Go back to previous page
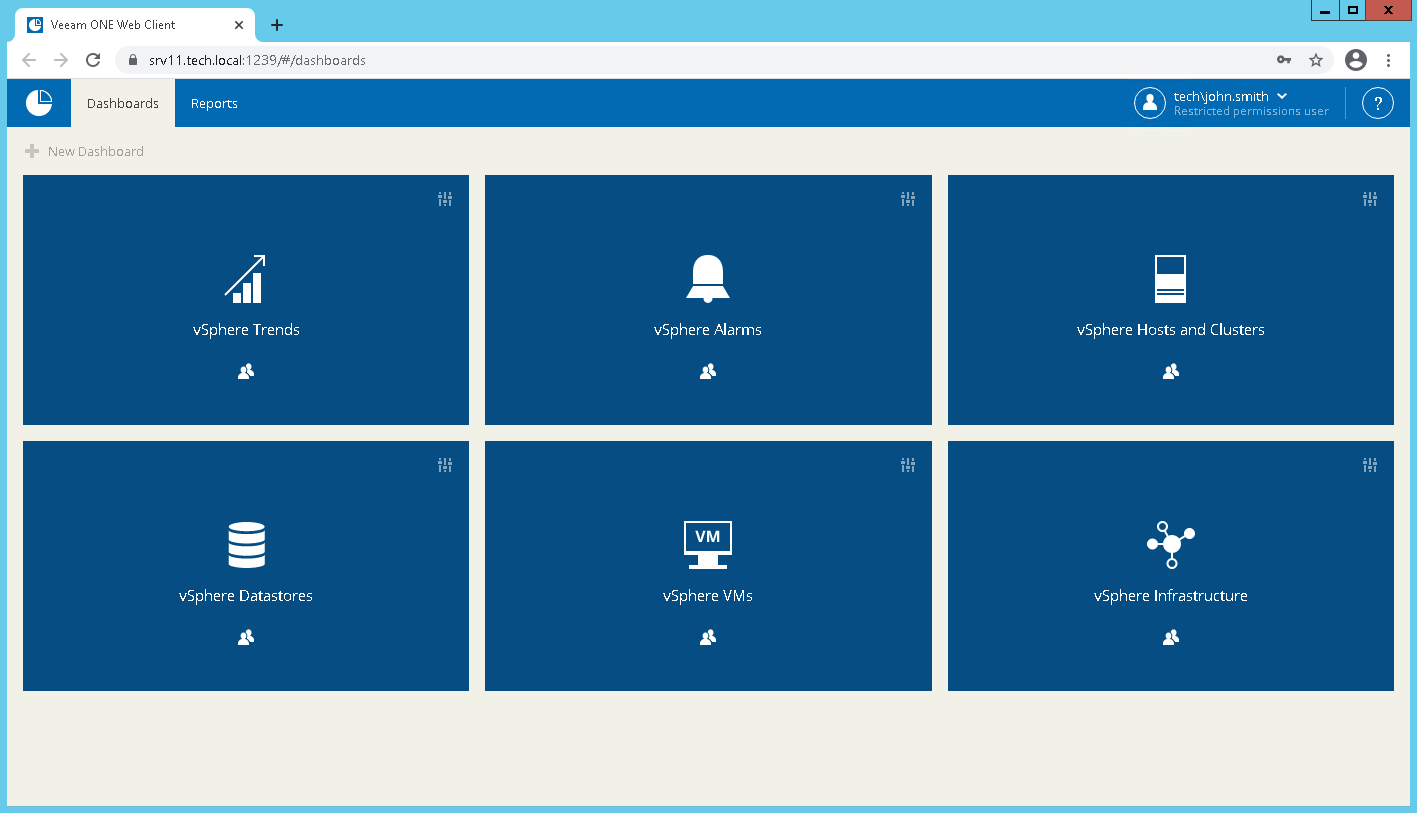Screen dimensions: 1417x813 point(29,60)
